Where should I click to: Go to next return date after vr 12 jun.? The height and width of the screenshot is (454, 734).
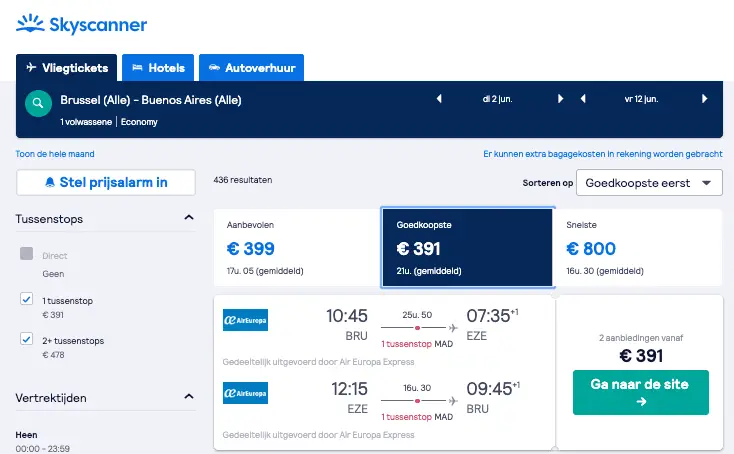click(x=705, y=99)
